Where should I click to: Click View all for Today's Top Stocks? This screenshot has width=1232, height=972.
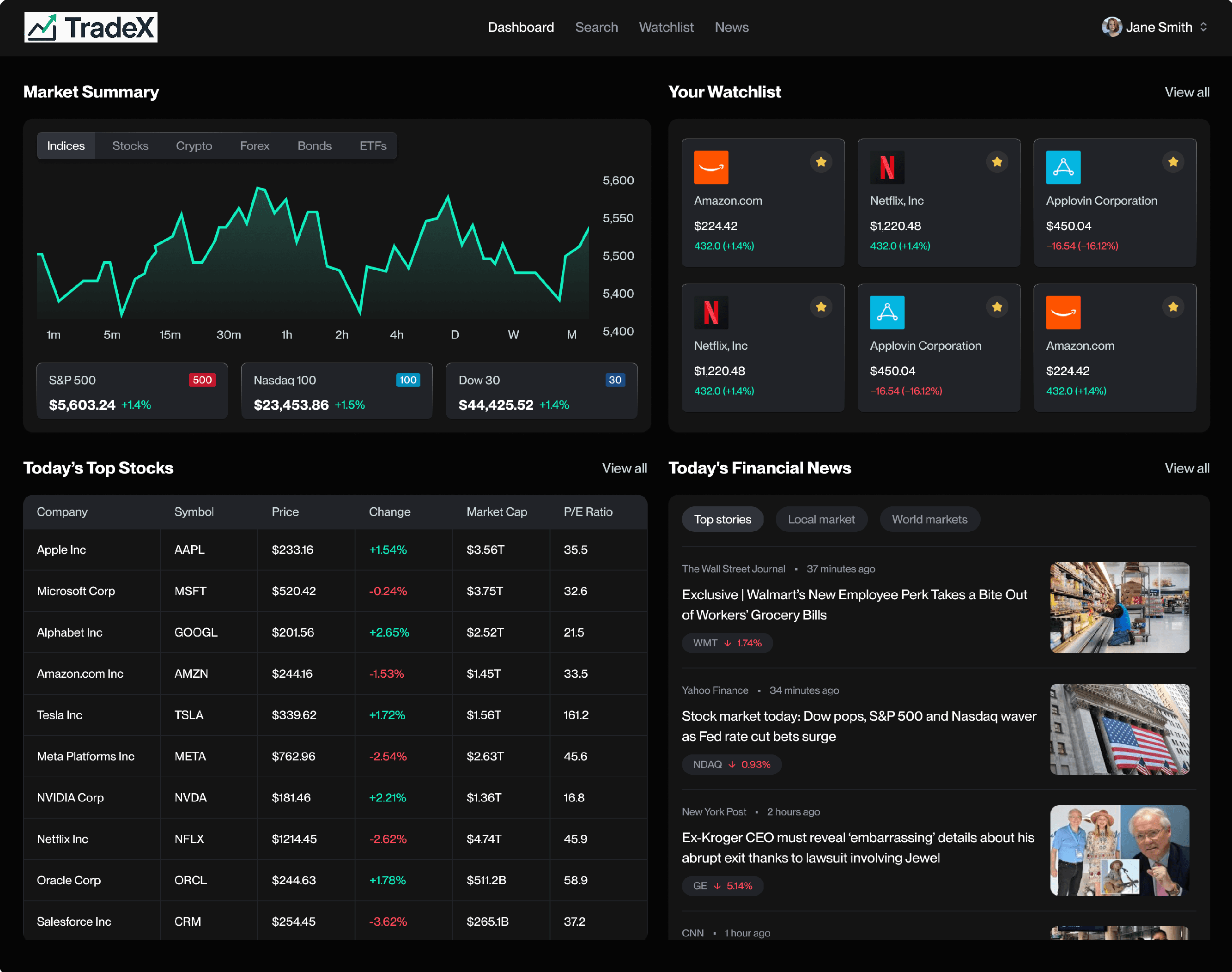pyautogui.click(x=624, y=468)
